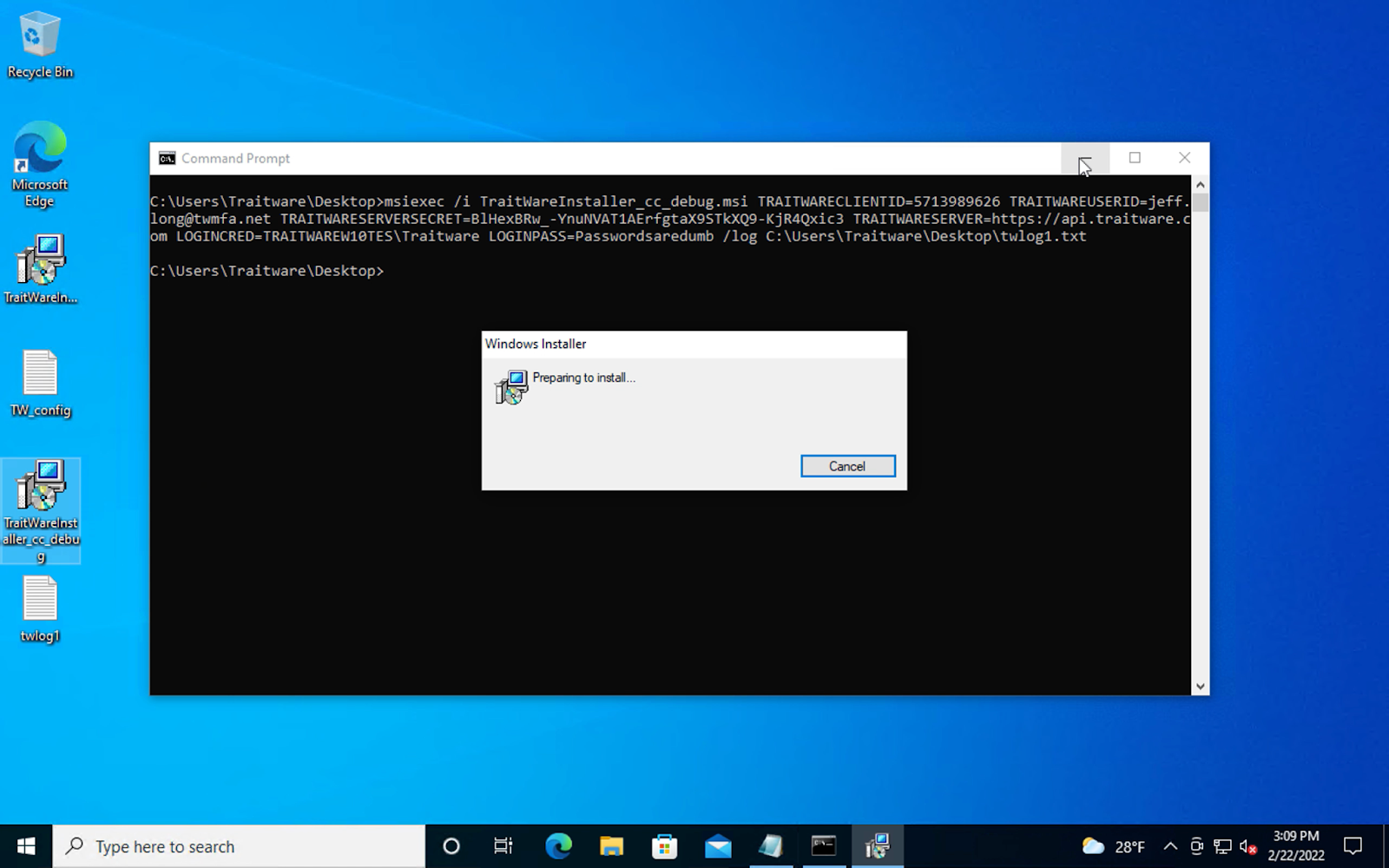Open Cortana from the taskbar
Image resolution: width=1389 pixels, height=868 pixels.
point(451,846)
